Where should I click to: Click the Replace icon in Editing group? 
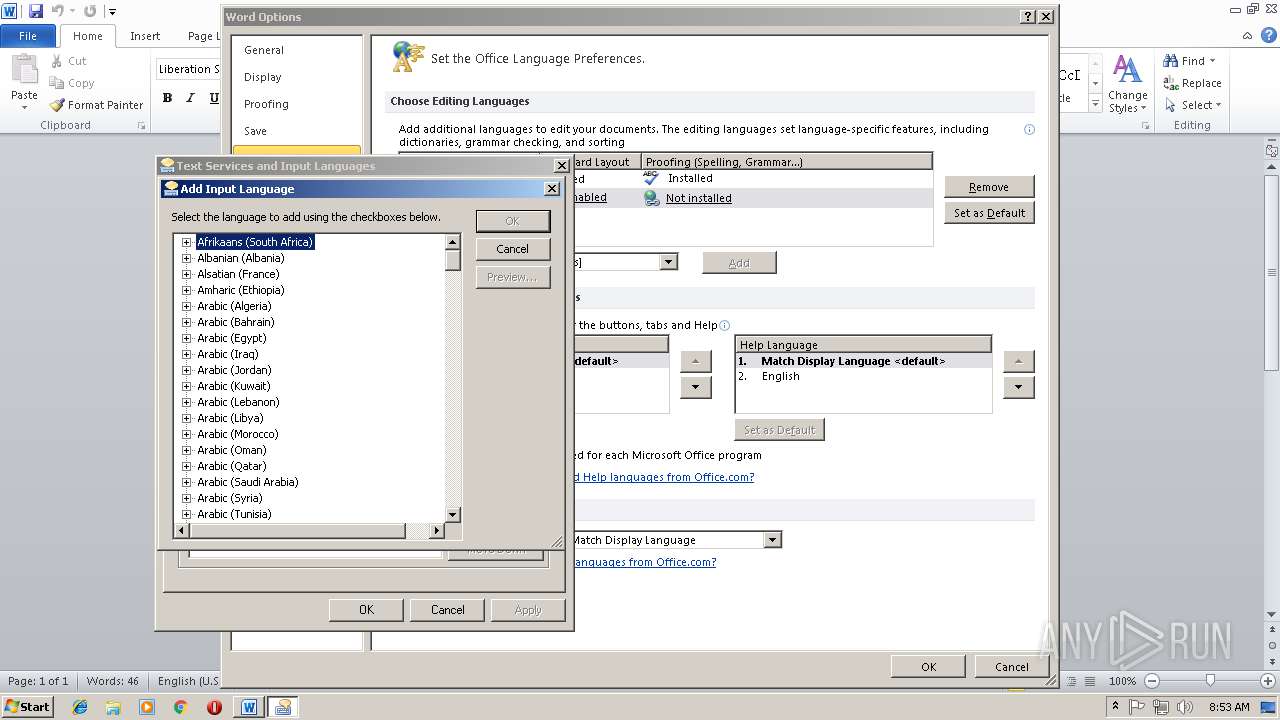(x=1170, y=83)
